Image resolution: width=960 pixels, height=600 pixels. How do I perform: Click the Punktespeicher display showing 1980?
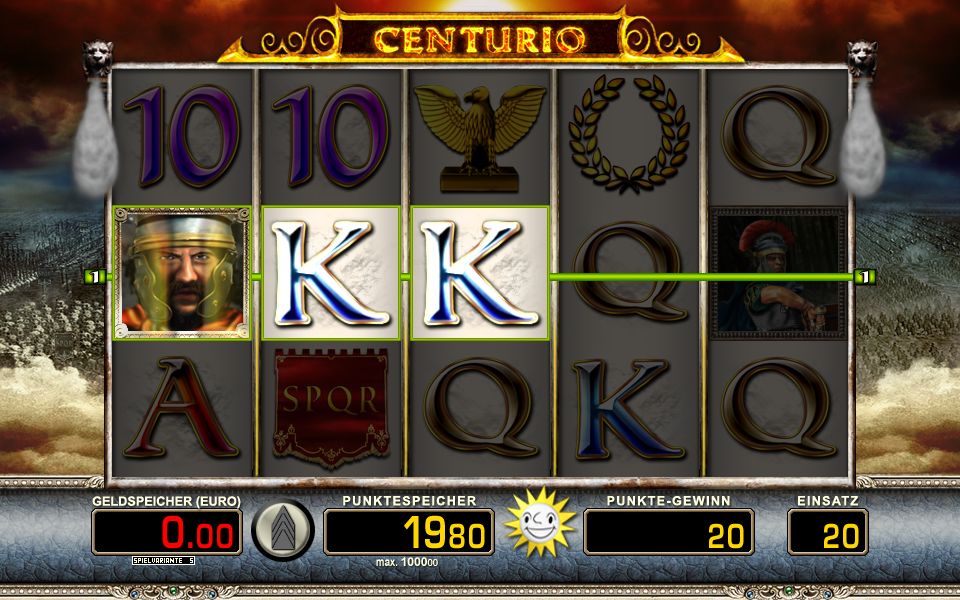[x=408, y=532]
